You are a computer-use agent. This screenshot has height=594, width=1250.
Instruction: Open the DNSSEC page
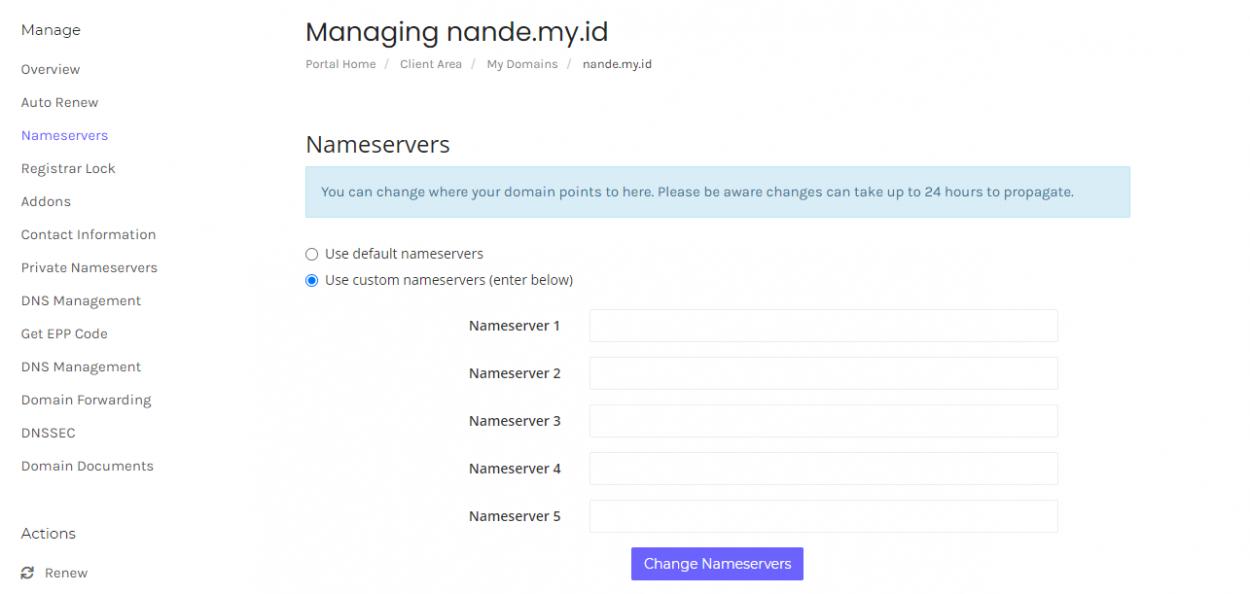(x=48, y=432)
